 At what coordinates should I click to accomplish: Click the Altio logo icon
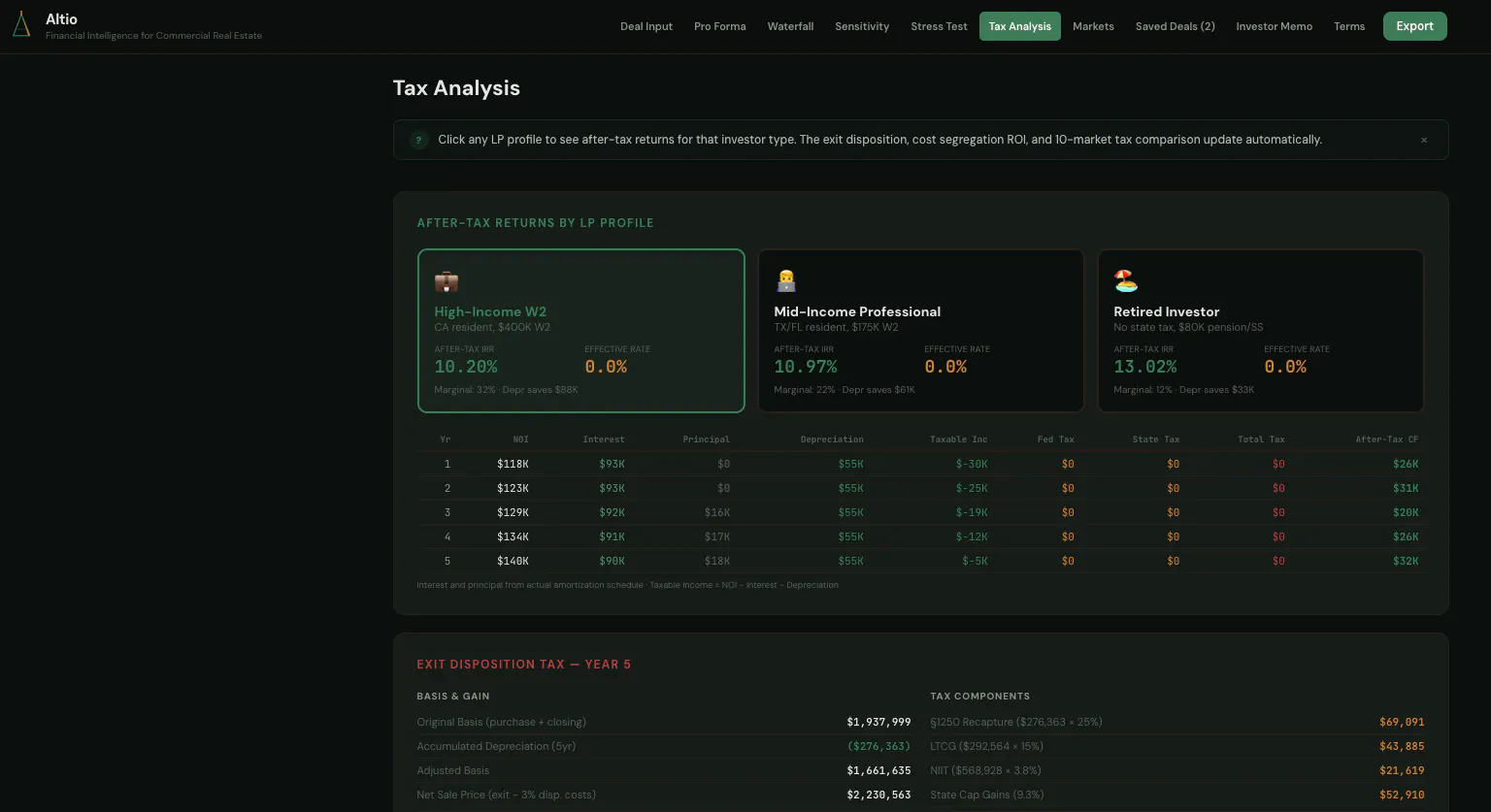[x=21, y=25]
